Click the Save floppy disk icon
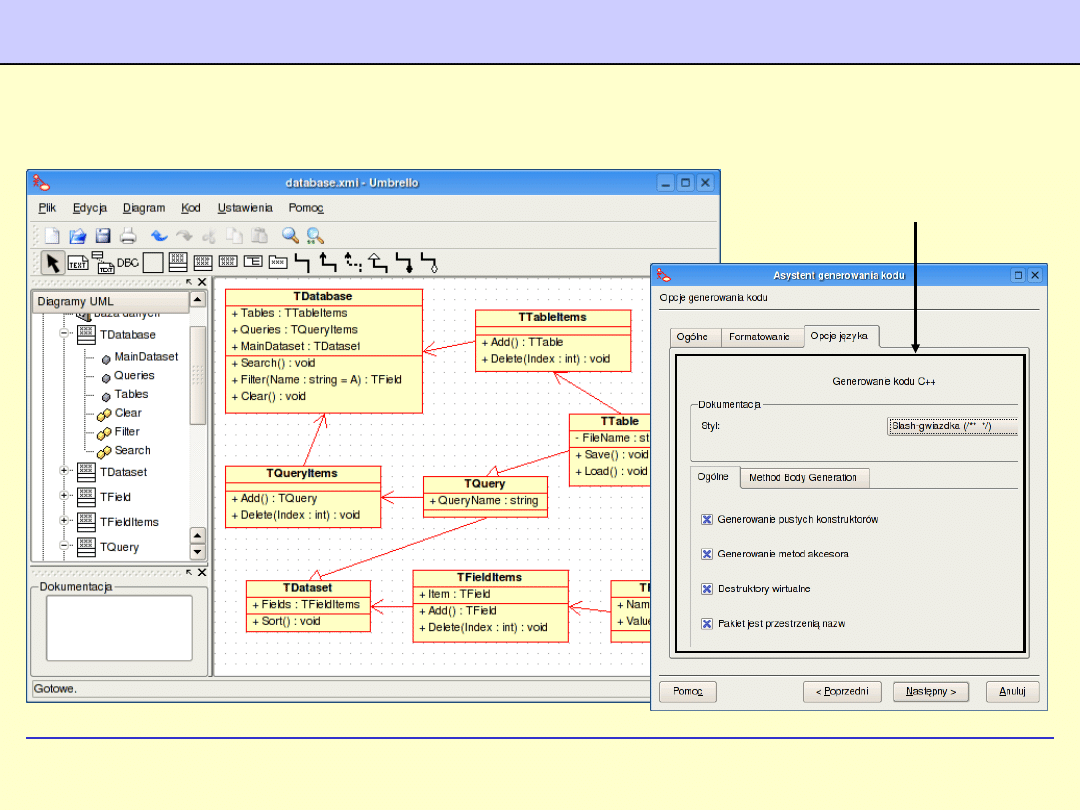Screen dimensions: 1080x810 (x=103, y=236)
